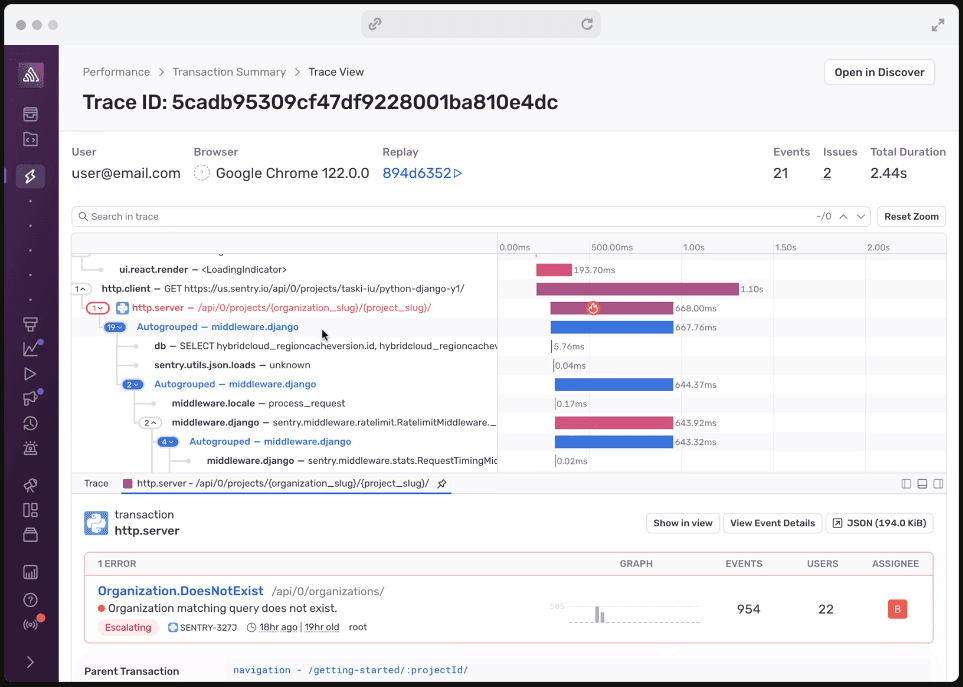
Task: Click View Event Details button
Action: (x=772, y=523)
